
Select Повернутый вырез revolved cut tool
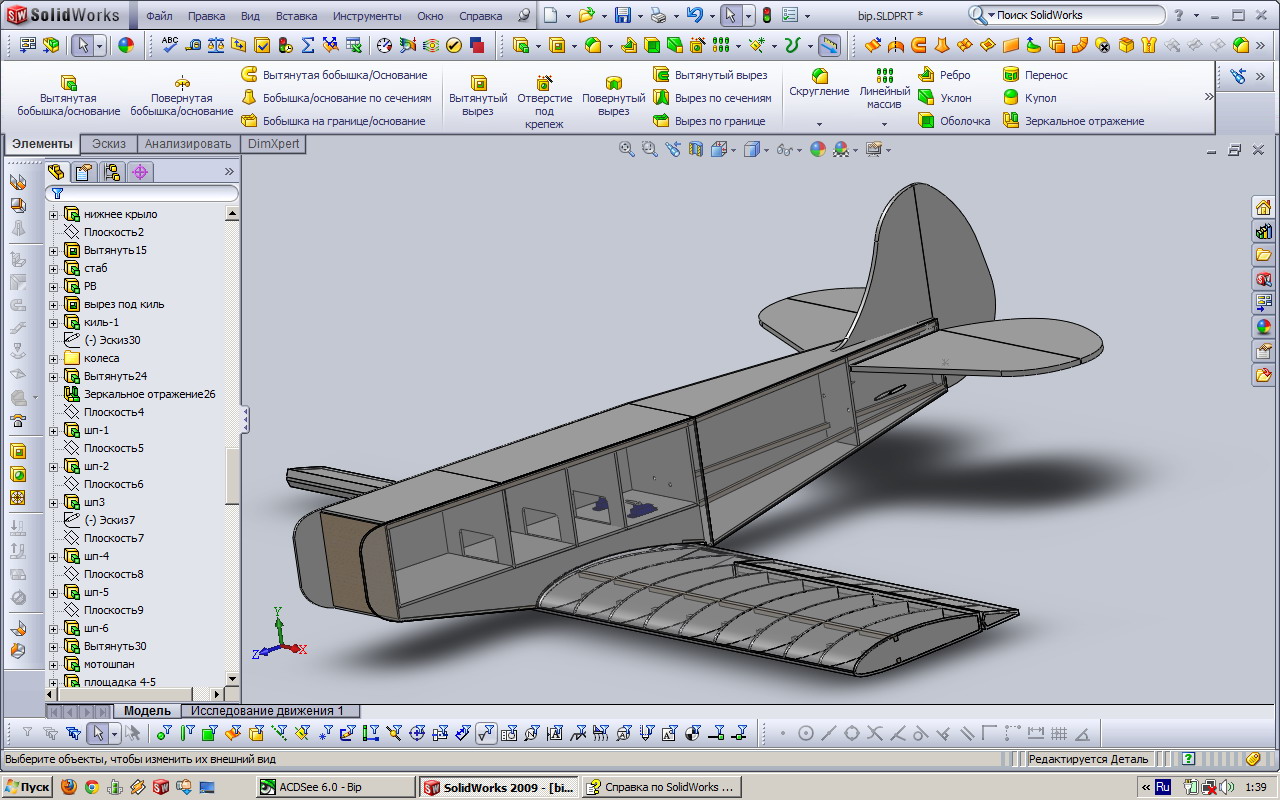tap(613, 96)
